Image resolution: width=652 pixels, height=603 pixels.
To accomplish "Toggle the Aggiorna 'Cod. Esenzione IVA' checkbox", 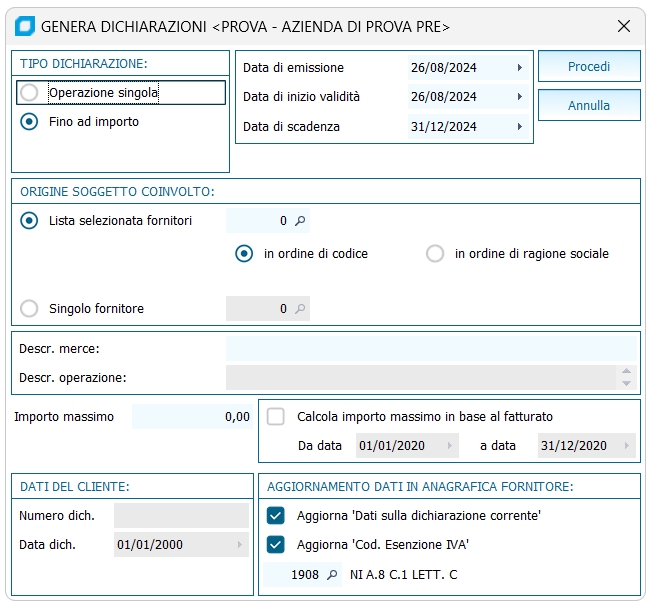I will coord(276,545).
